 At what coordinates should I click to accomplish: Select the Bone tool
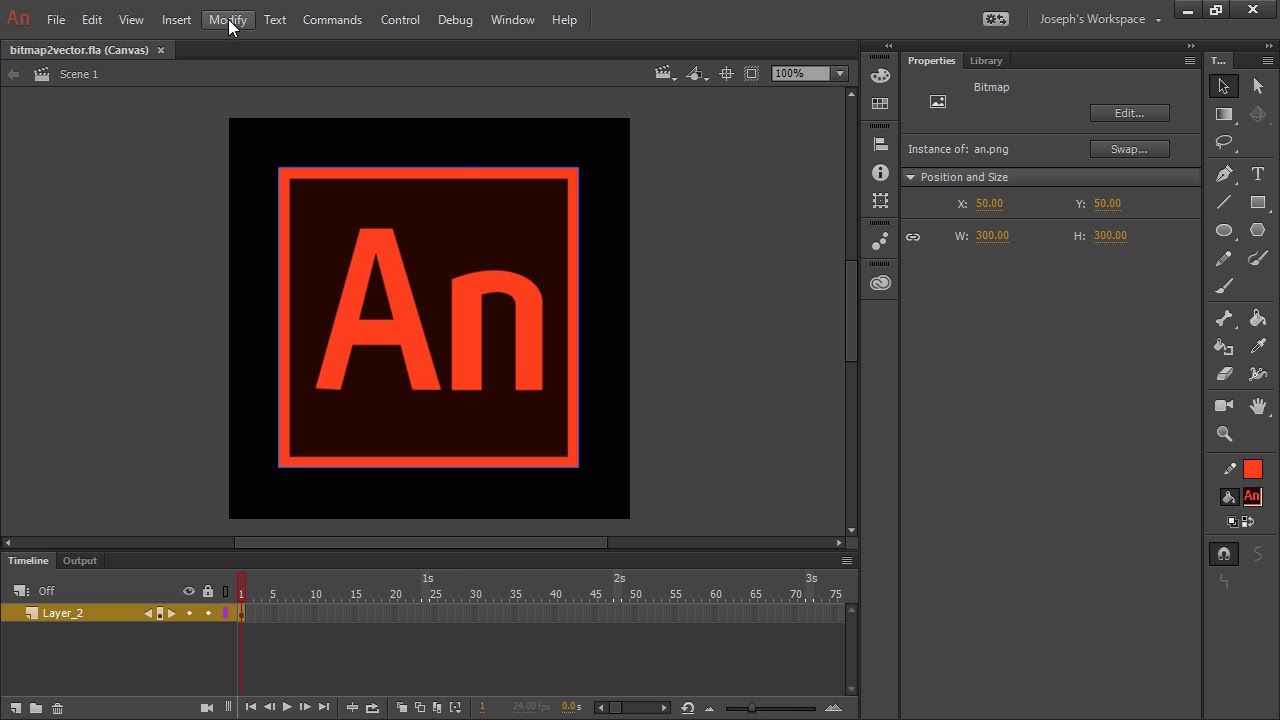coord(1224,318)
